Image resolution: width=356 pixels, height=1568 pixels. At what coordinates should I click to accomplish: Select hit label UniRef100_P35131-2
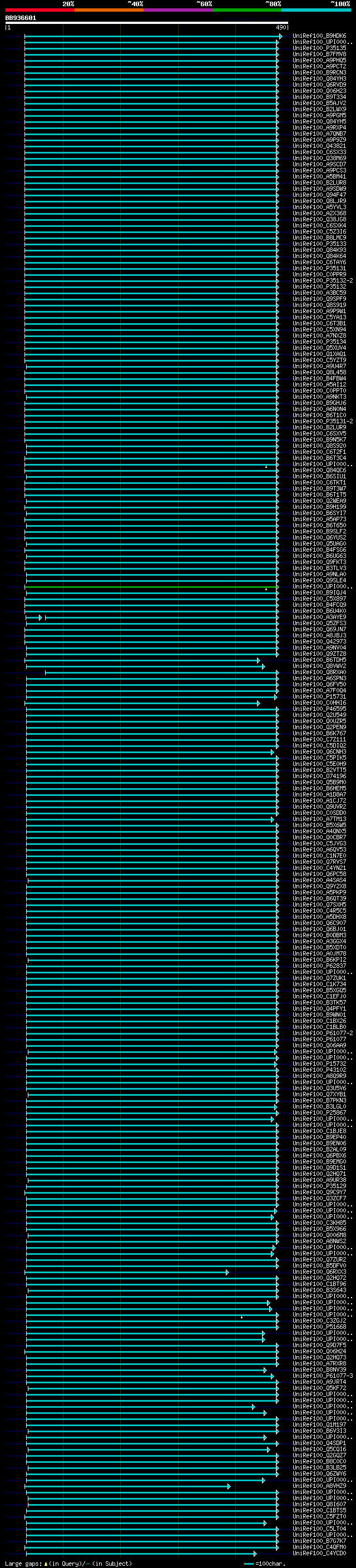click(323, 421)
